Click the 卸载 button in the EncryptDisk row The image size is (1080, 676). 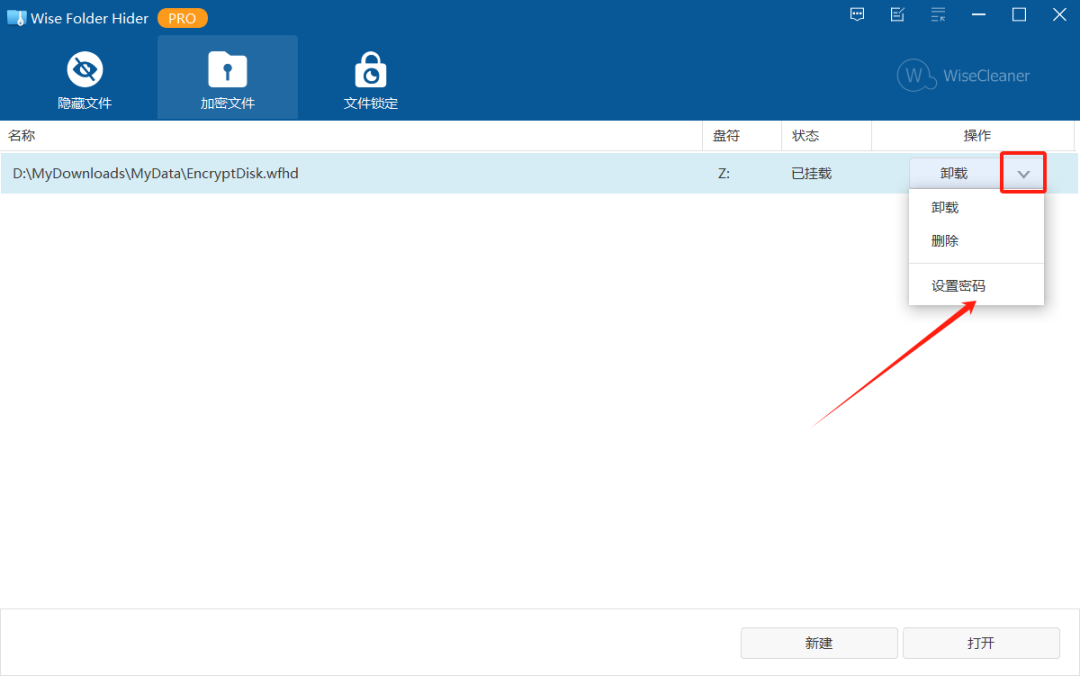954,174
